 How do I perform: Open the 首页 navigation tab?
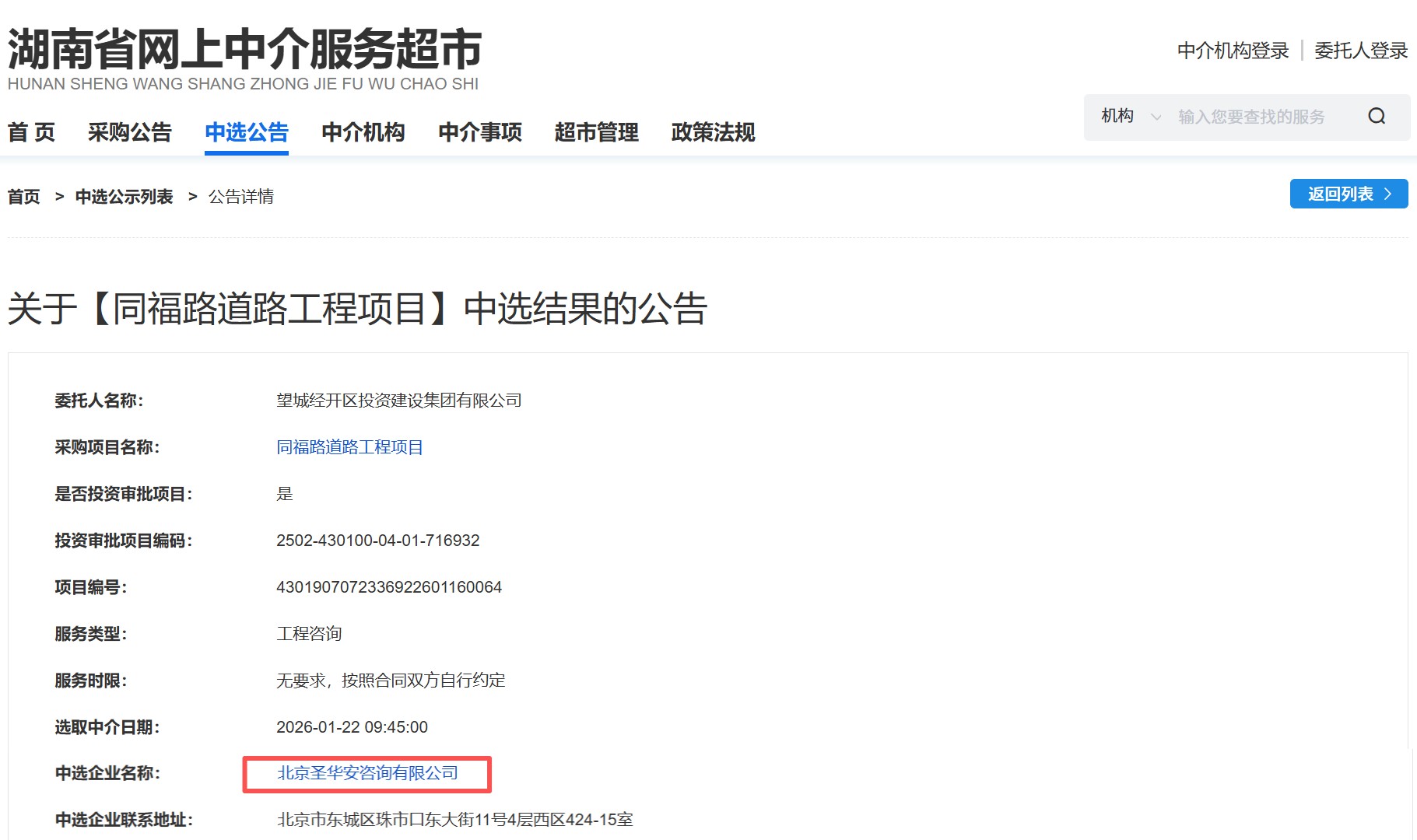(31, 132)
